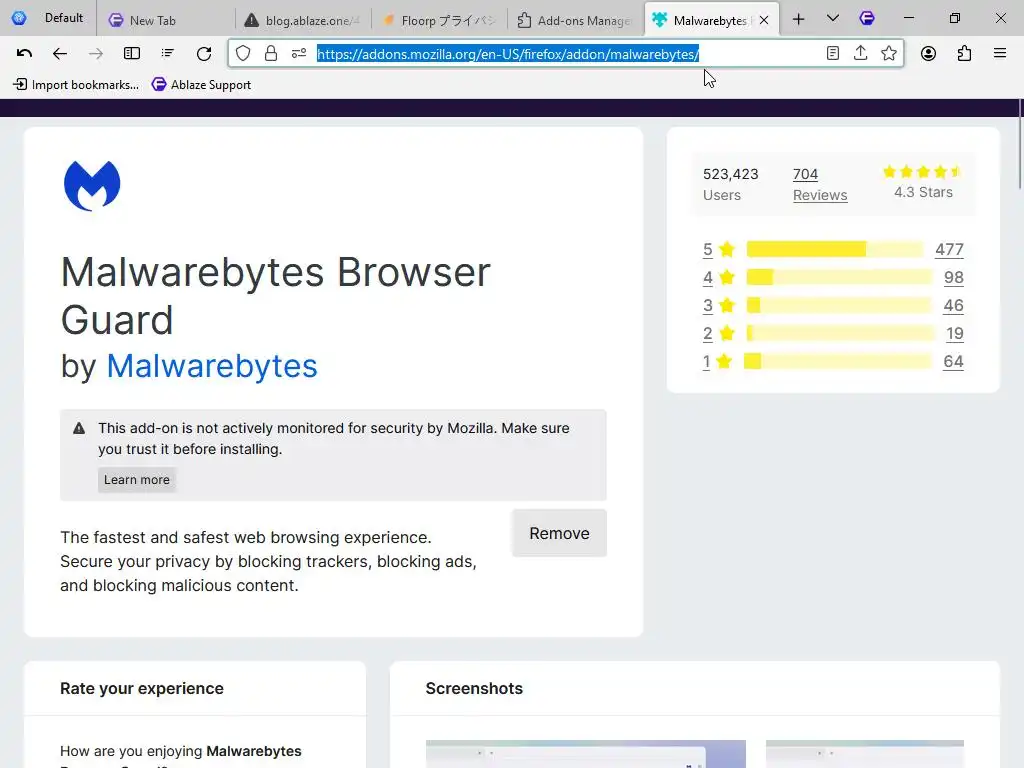Click the page vertical scrollbar
The width and height of the screenshot is (1024, 768).
pos(1019,144)
